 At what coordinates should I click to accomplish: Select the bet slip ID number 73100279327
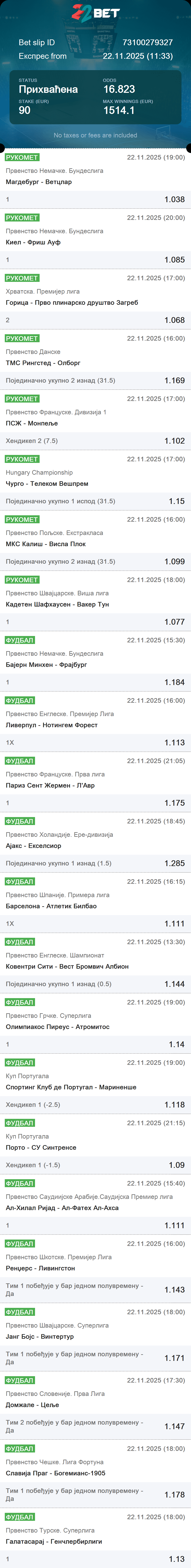coord(147,43)
